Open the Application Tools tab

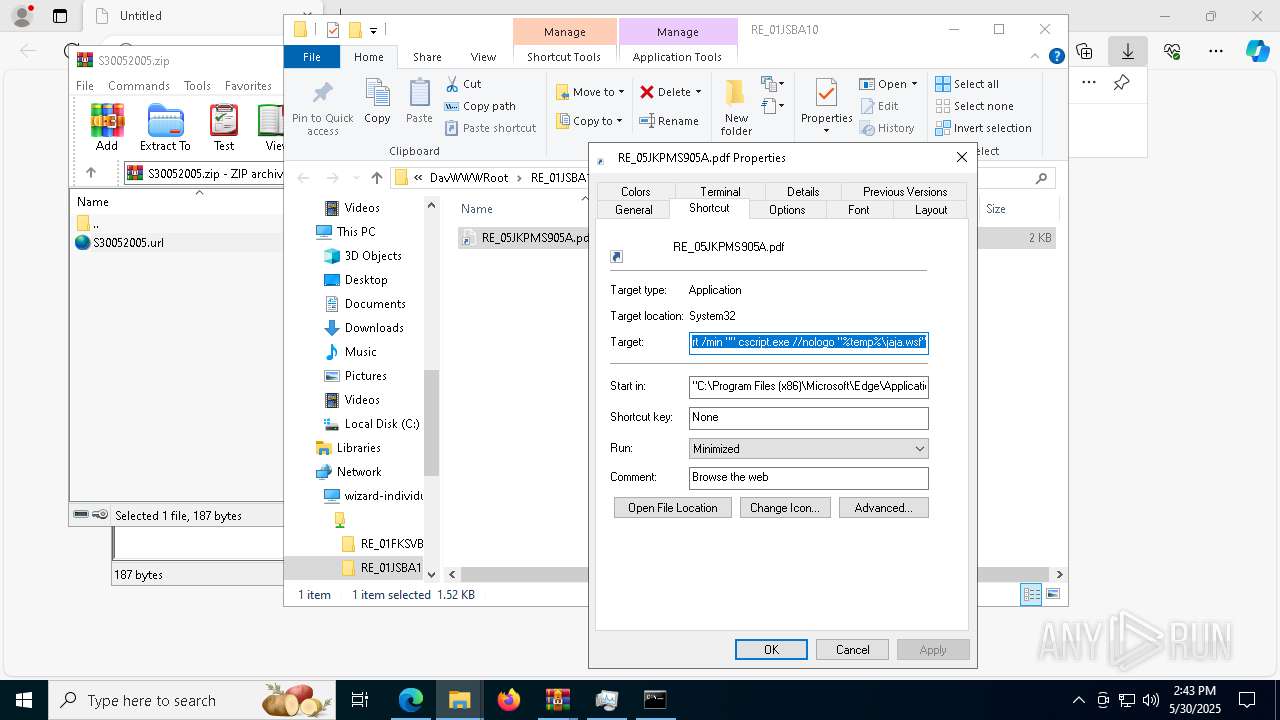click(x=677, y=57)
